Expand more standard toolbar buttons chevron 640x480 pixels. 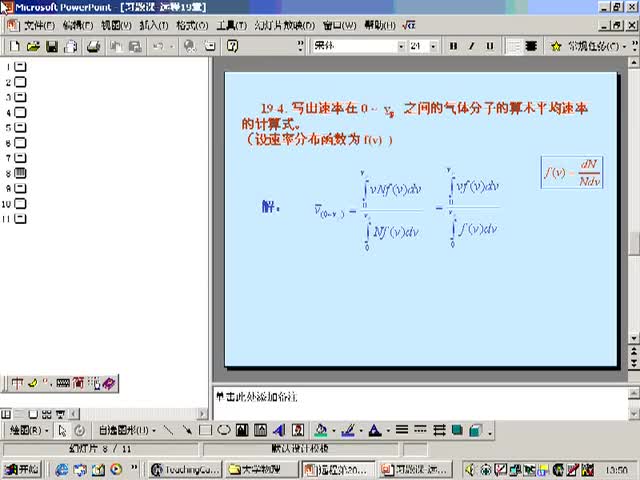pyautogui.click(x=300, y=46)
